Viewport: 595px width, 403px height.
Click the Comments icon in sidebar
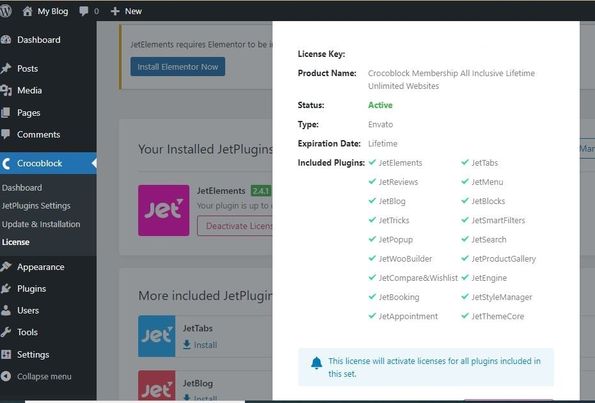[x=5, y=134]
